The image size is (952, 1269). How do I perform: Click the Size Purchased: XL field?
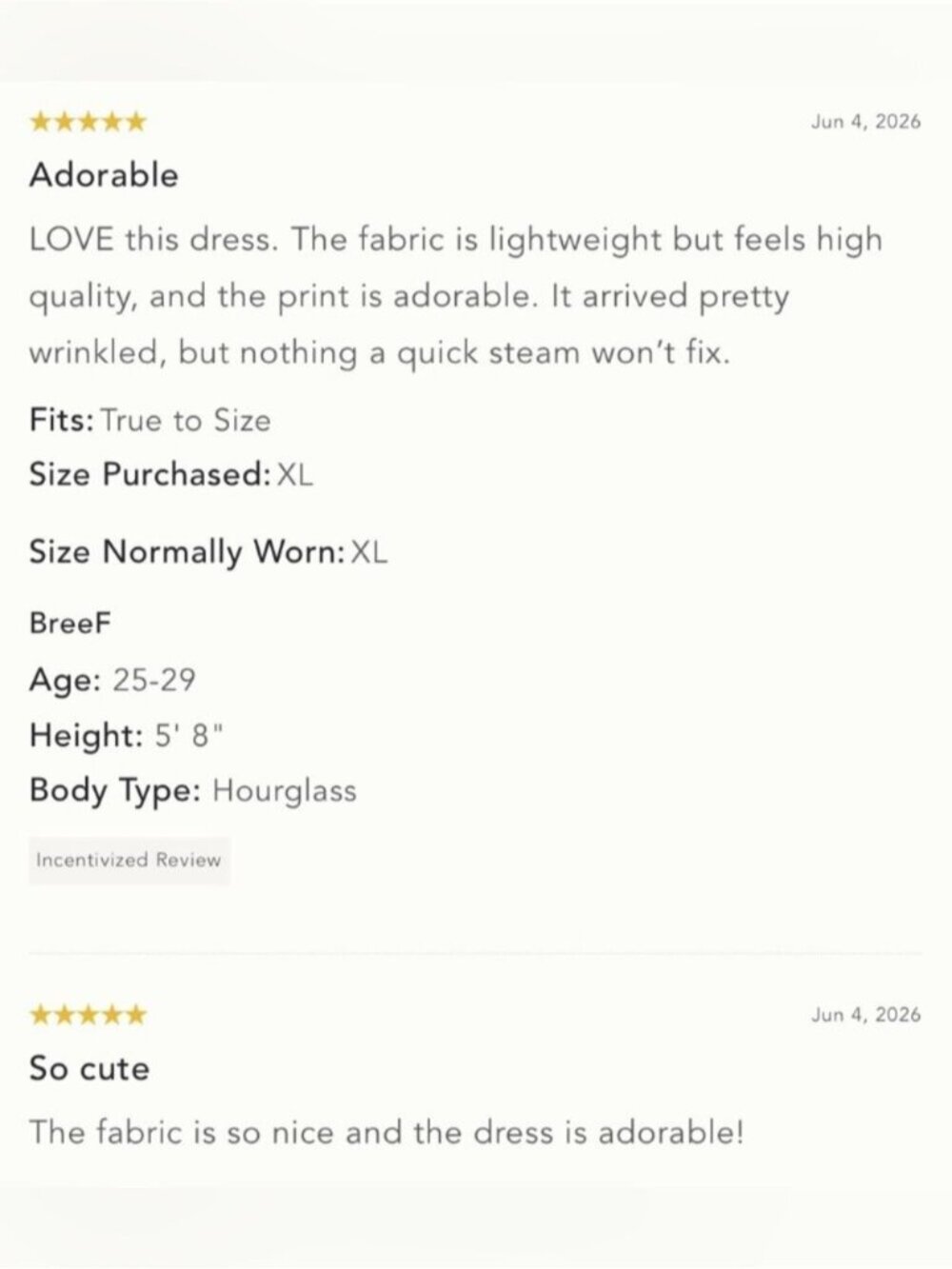tap(171, 474)
